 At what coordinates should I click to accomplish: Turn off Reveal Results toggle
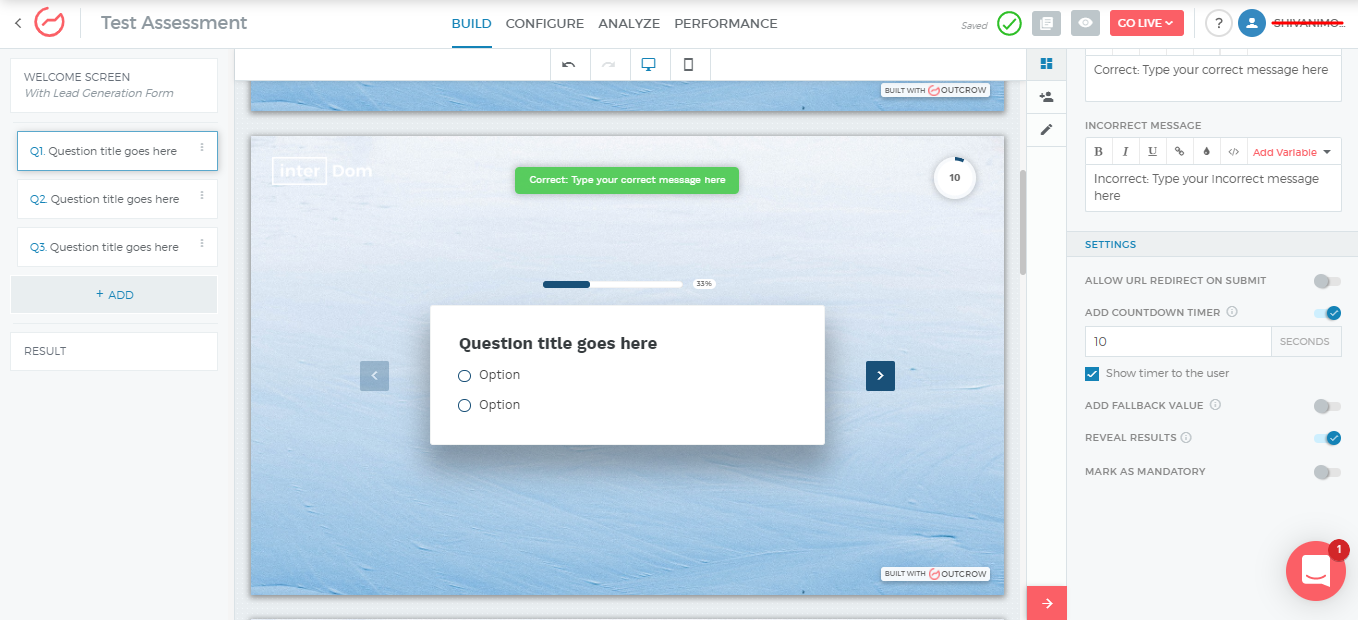click(x=1327, y=438)
